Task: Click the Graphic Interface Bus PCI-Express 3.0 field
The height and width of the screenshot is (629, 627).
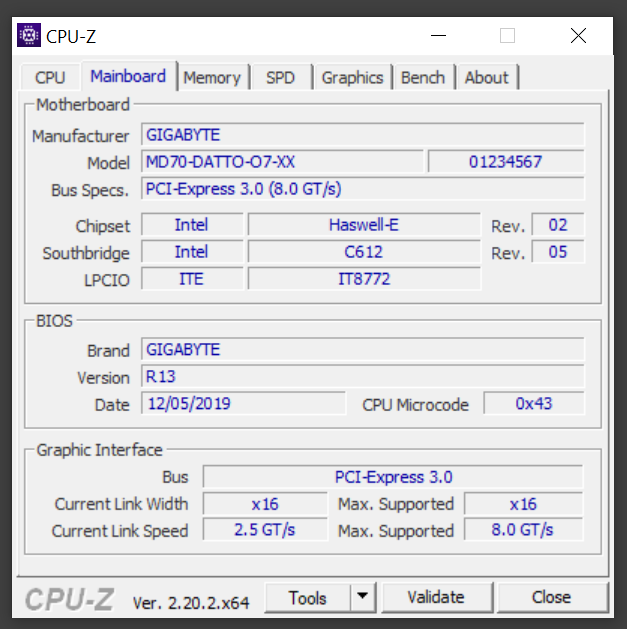Action: coord(393,477)
